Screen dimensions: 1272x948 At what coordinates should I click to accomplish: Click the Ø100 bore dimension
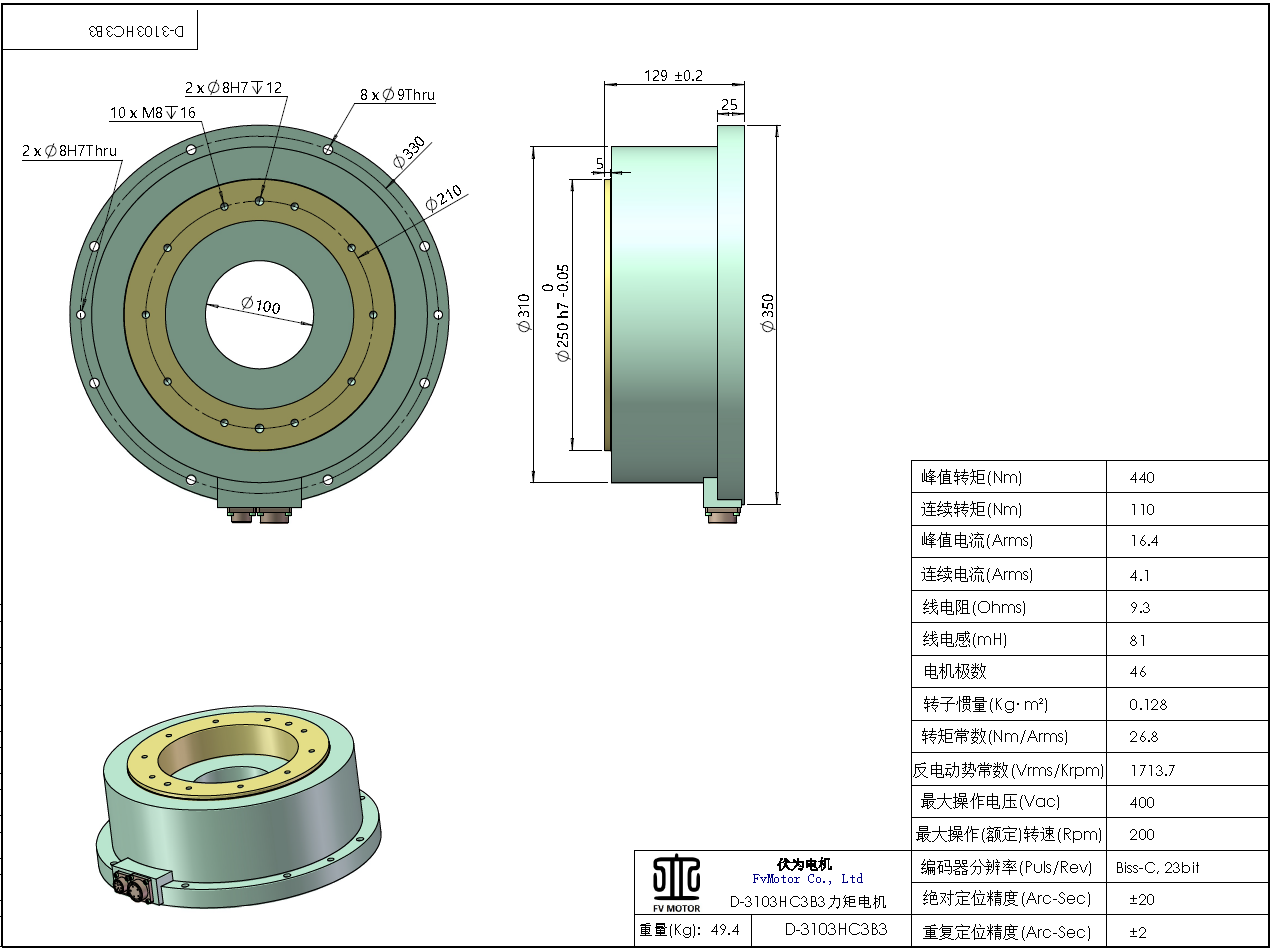click(261, 305)
